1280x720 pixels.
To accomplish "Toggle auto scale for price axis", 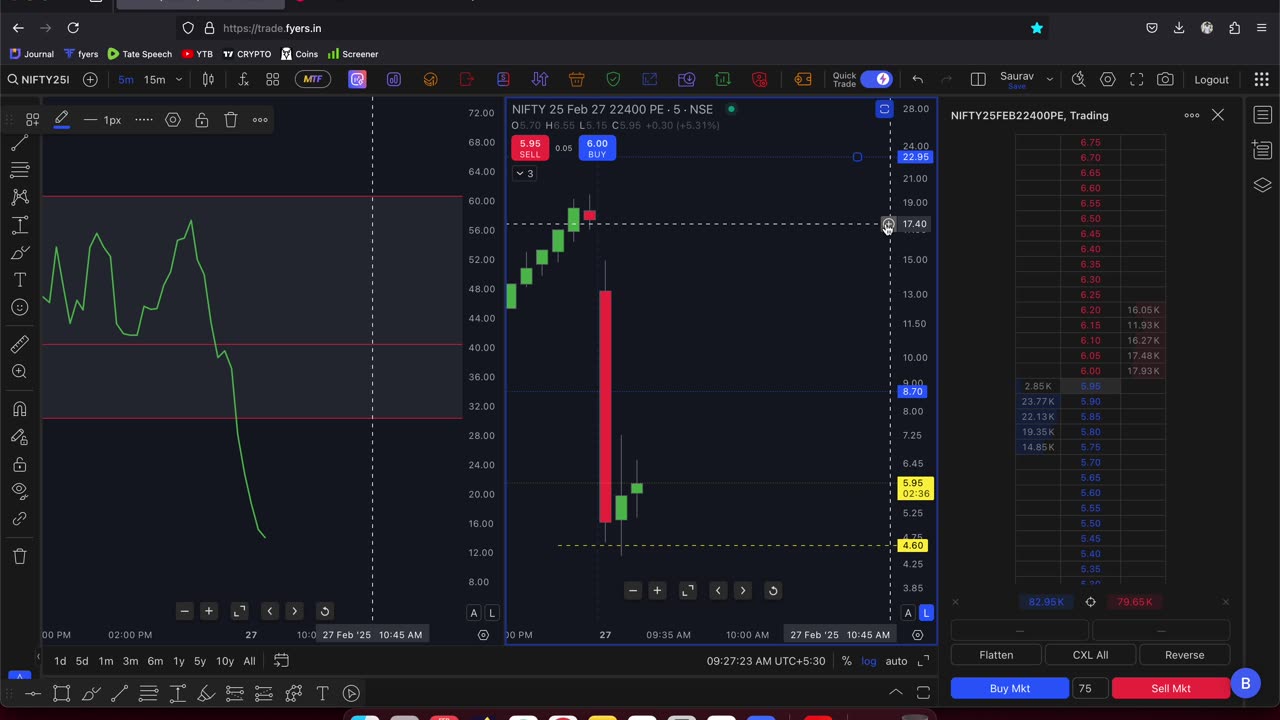I will pos(896,661).
